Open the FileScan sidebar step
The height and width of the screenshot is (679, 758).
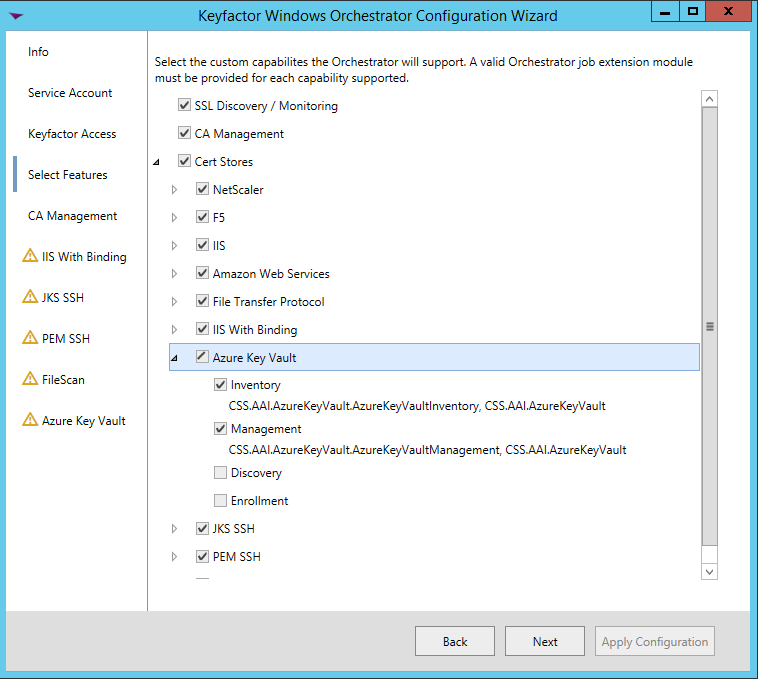[63, 380]
